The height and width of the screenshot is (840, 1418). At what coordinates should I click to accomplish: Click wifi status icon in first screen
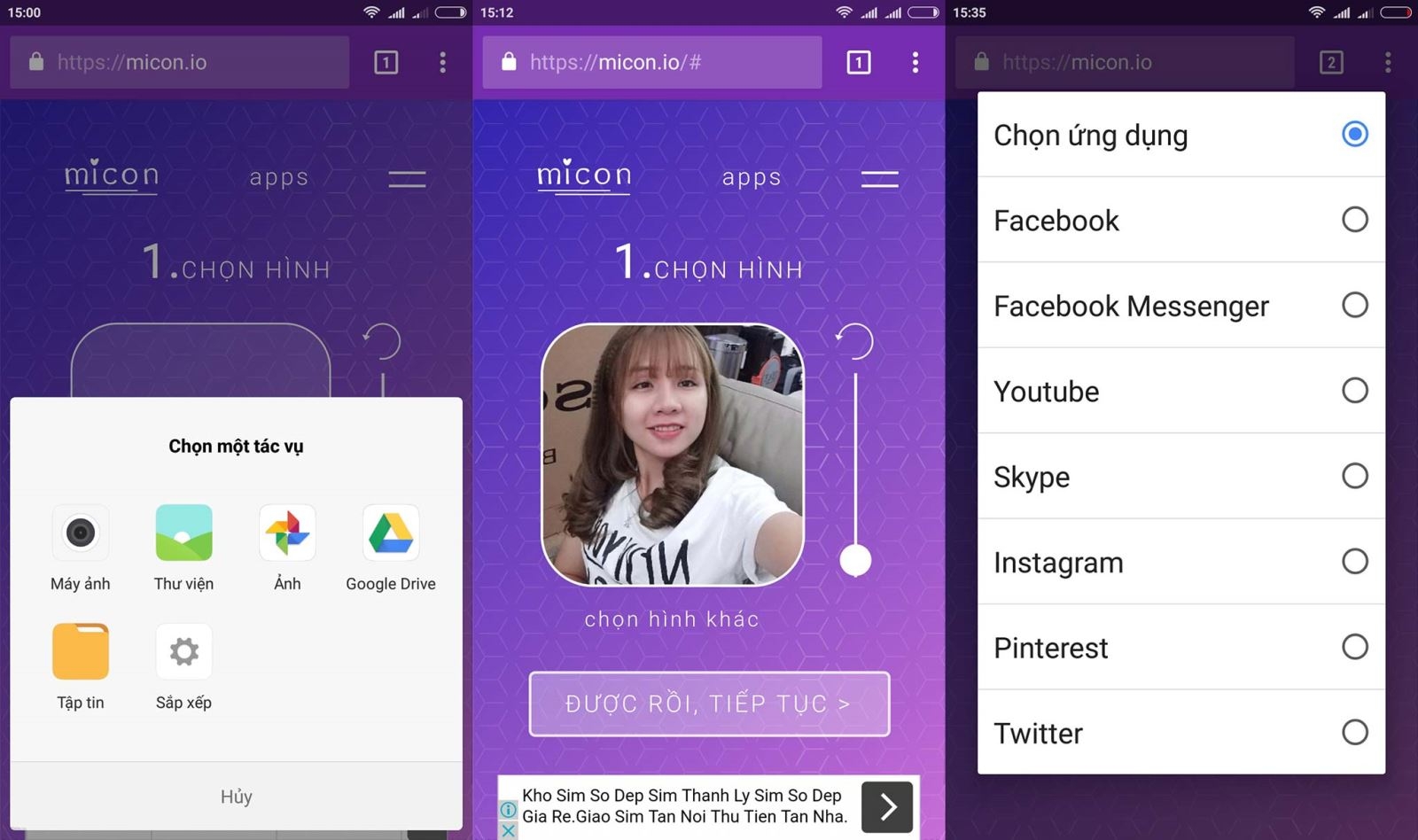click(x=372, y=12)
